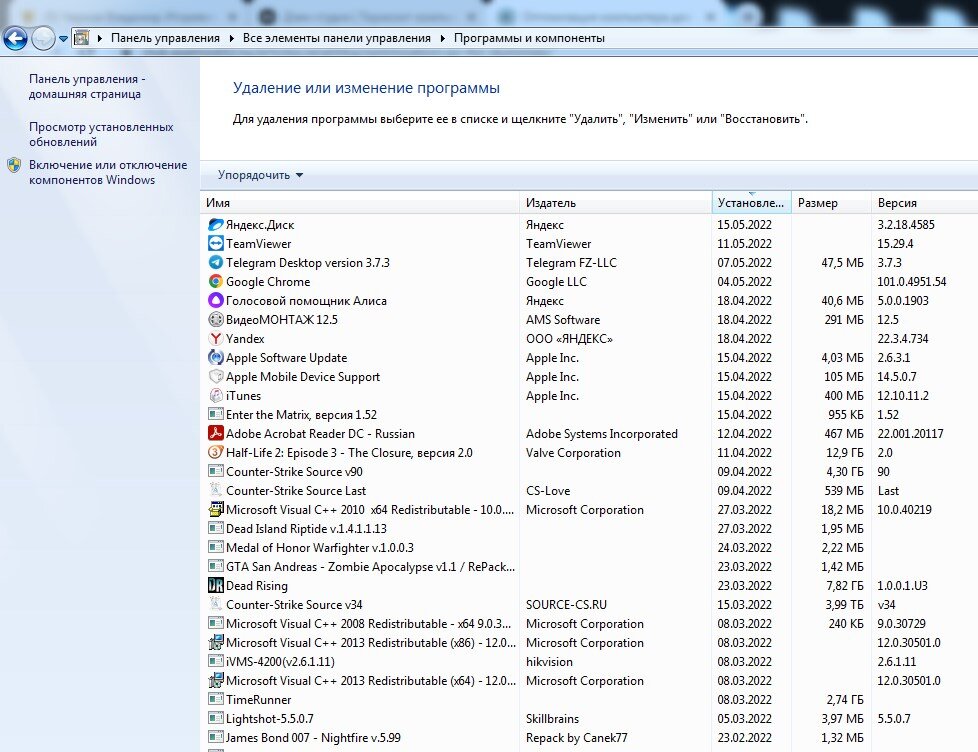The height and width of the screenshot is (752, 978).
Task: Open the Упорядочить dropdown menu
Action: (260, 175)
